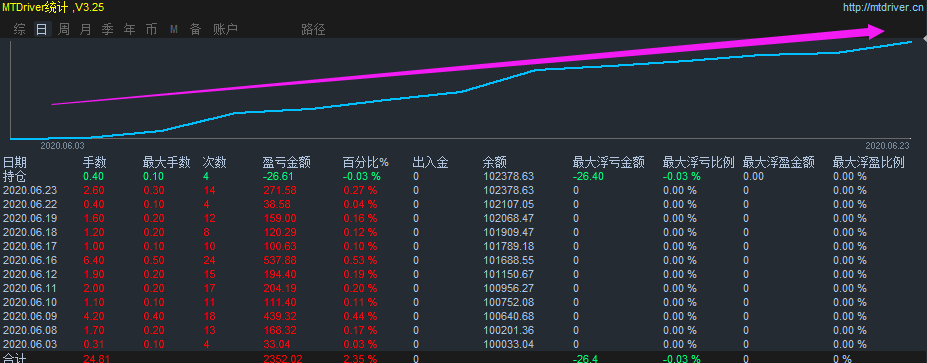Screen dimensions: 927x363
Task: Click the 101688.55 balance value
Action: pos(508,260)
